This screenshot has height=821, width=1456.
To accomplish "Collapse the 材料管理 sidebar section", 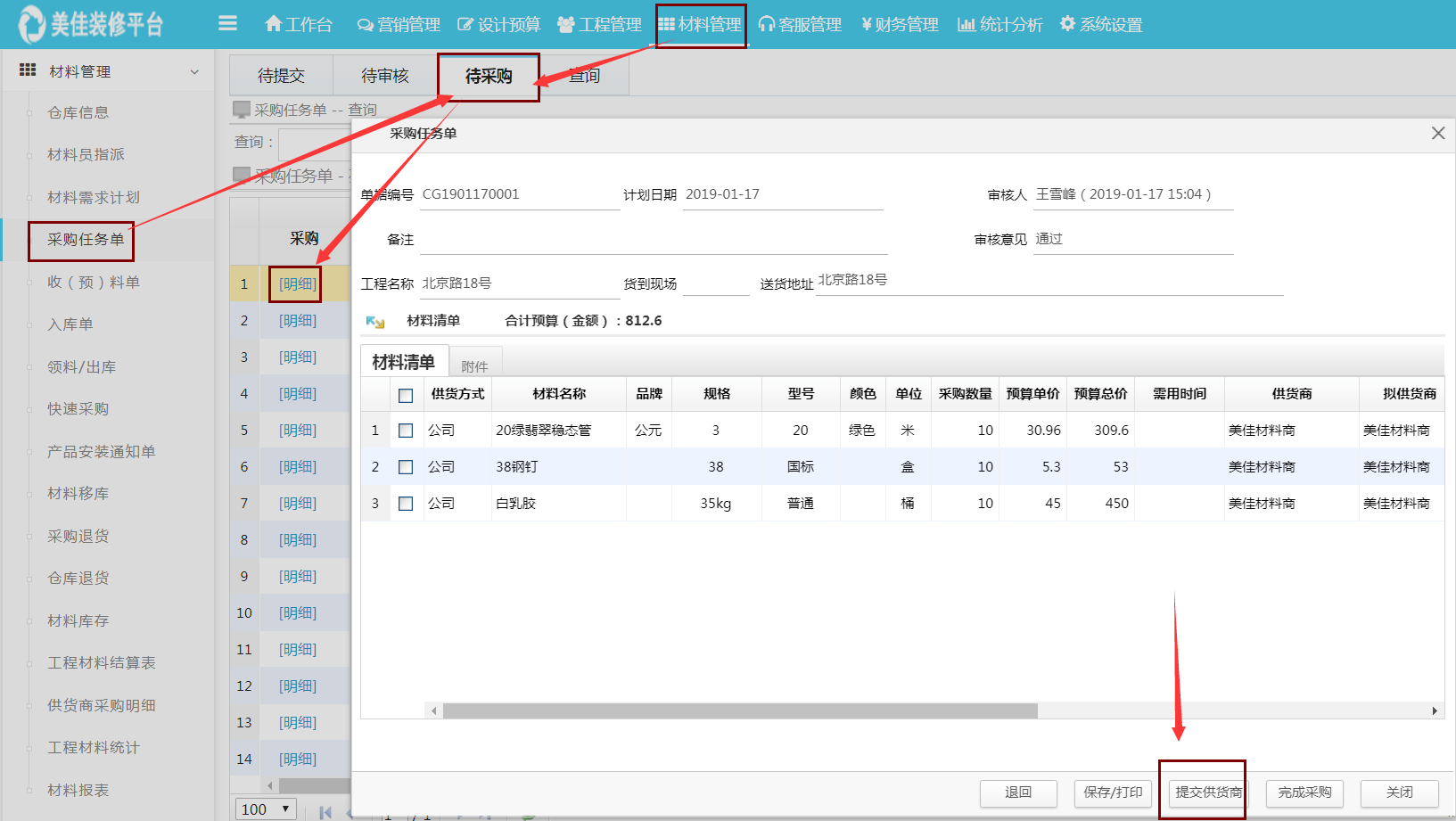I will (194, 71).
